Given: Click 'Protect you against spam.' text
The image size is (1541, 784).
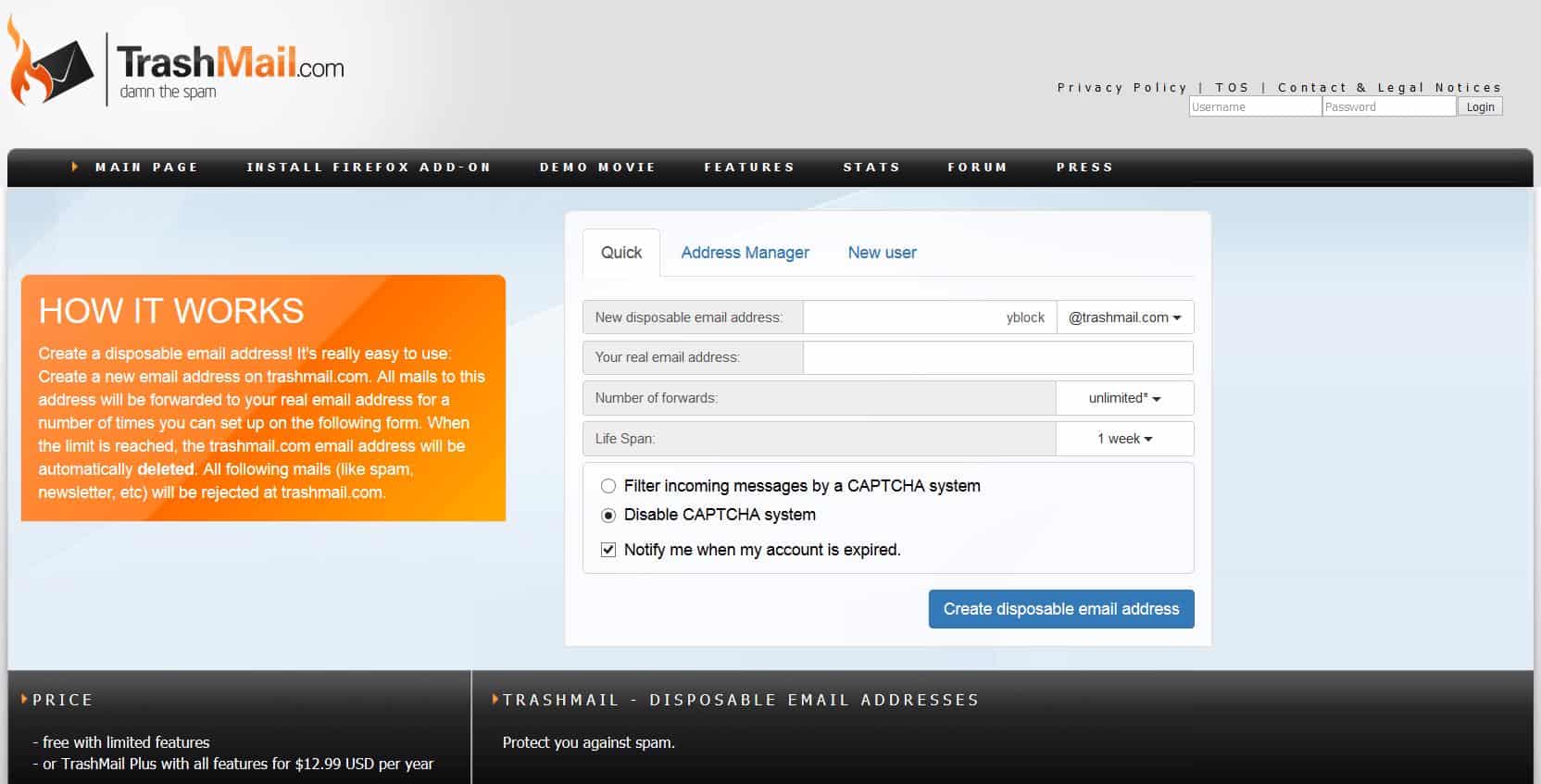Looking at the screenshot, I should 588,742.
